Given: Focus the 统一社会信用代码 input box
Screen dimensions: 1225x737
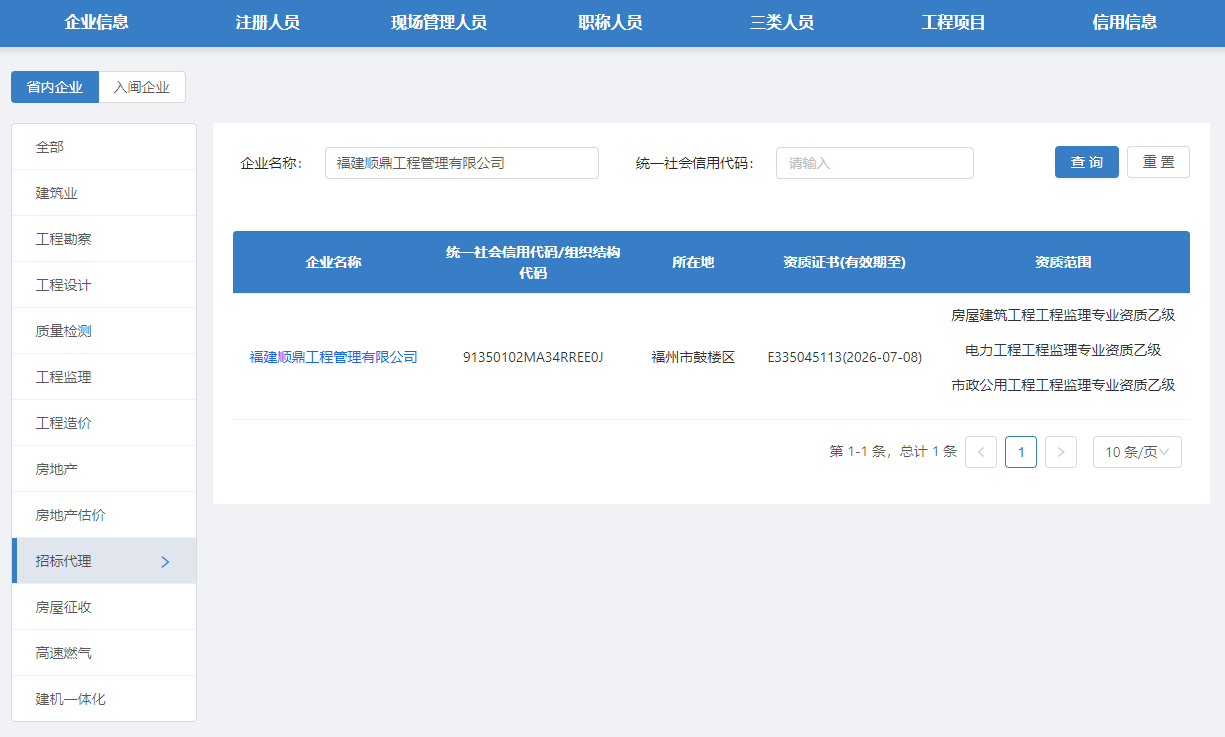Looking at the screenshot, I should coord(874,163).
